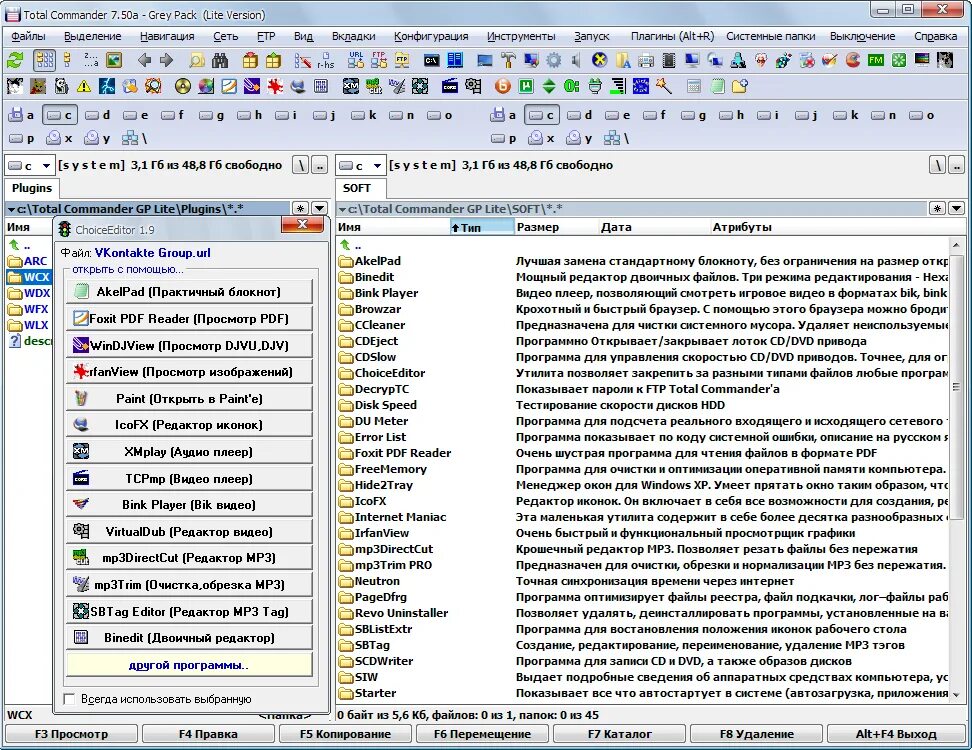Click the r-hs attributes toolbar icon

point(325,61)
